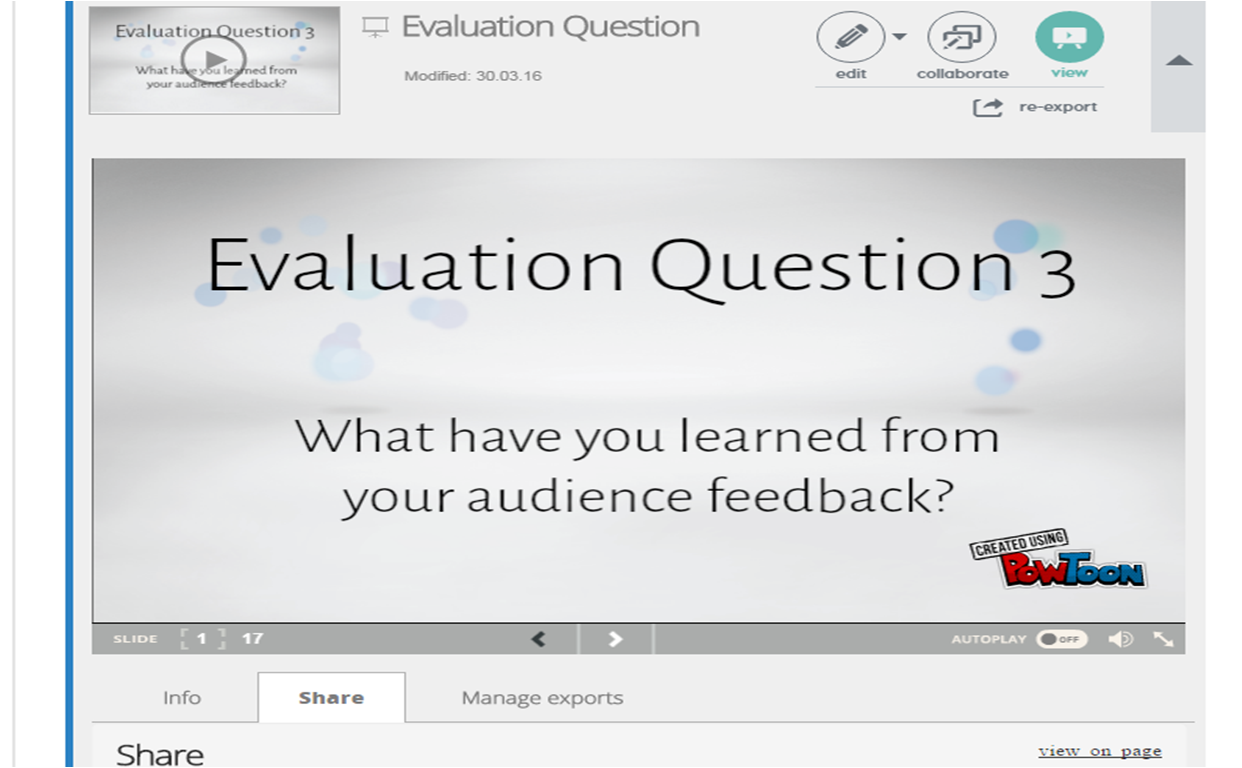Mute the player with the speaker icon
The width and height of the screenshot is (1242, 768).
tap(1122, 639)
